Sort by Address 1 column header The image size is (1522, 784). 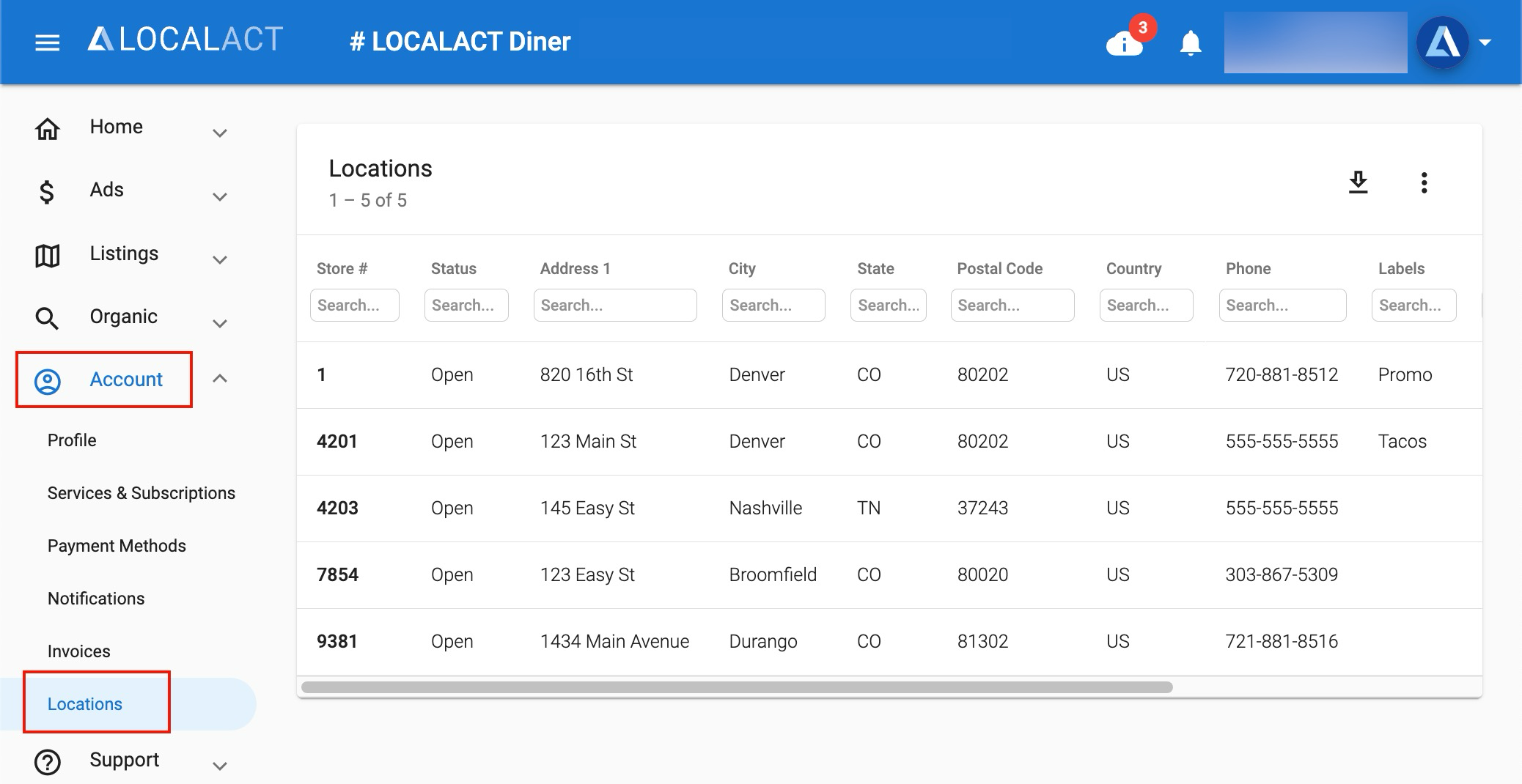[x=576, y=269]
